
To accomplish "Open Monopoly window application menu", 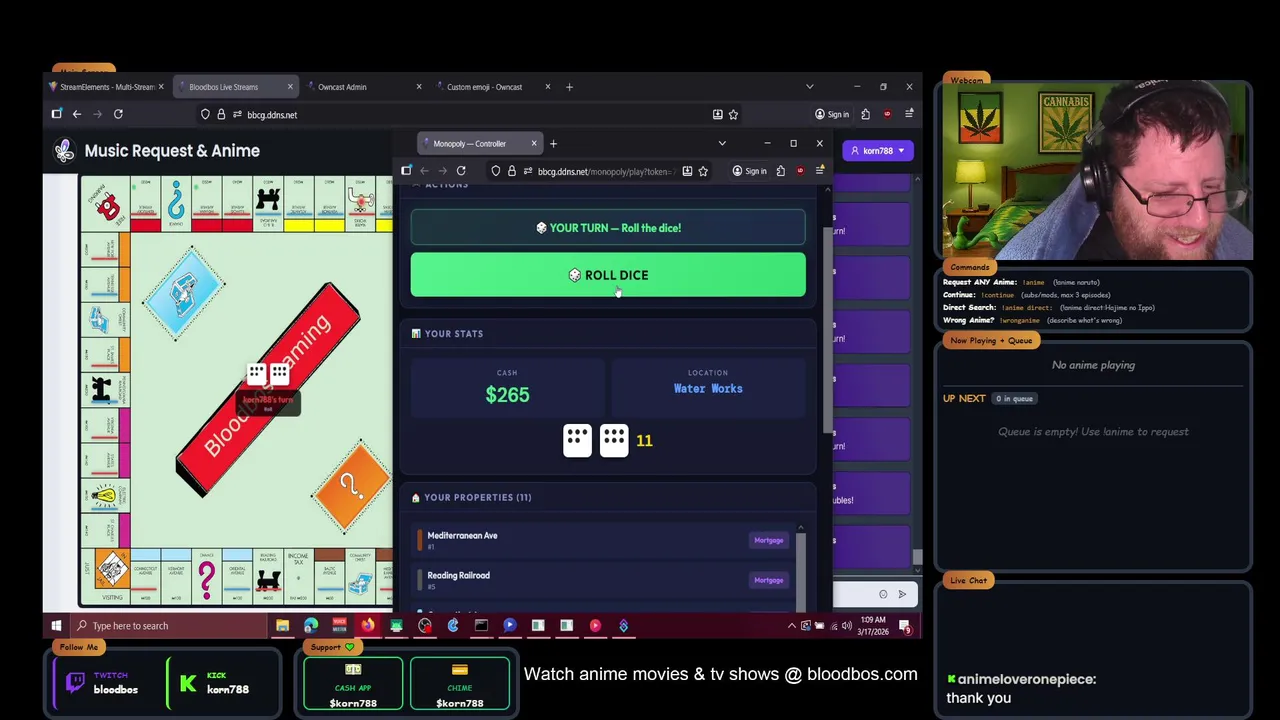I will 819,171.
